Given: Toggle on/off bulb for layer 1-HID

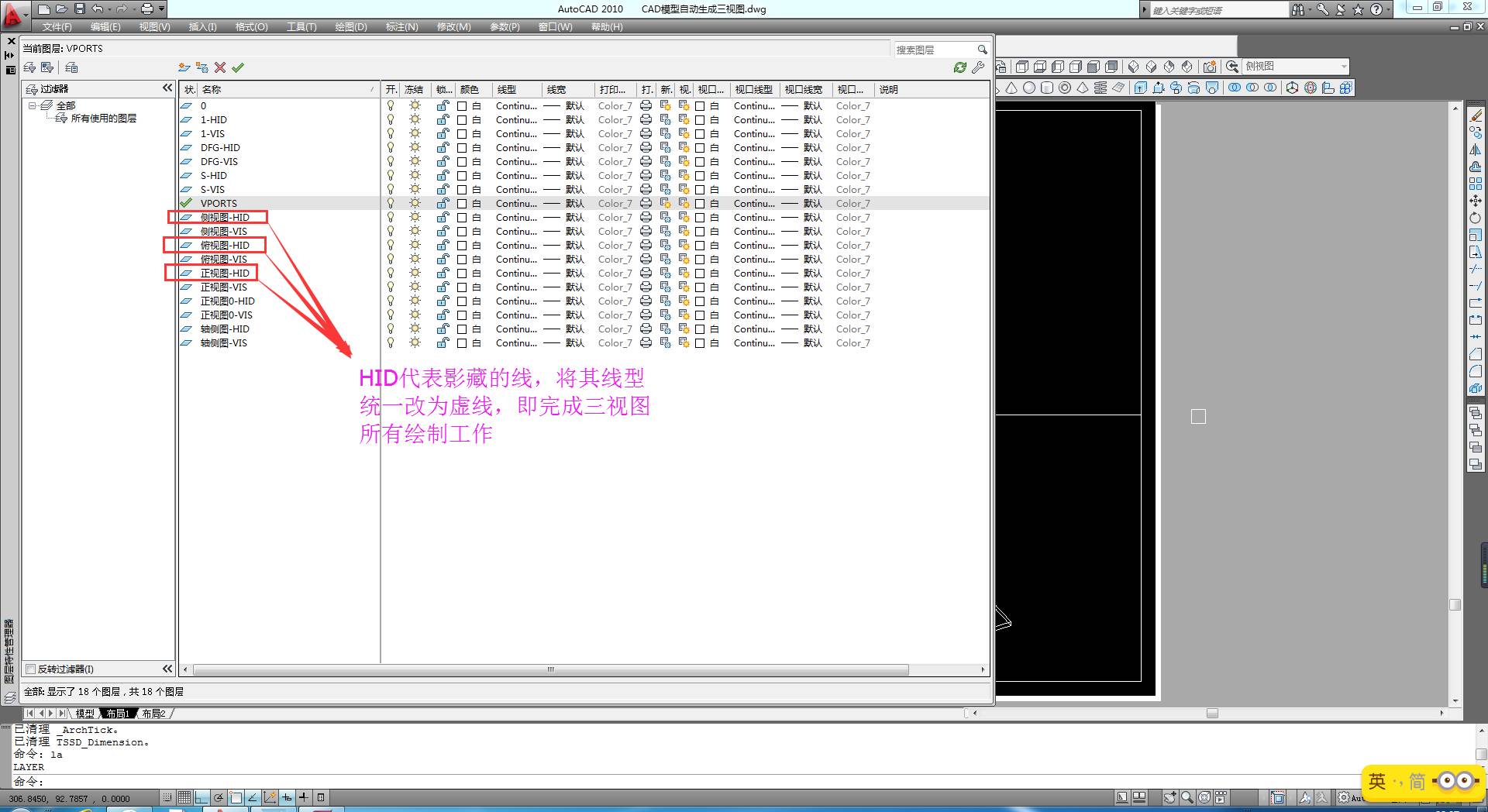Looking at the screenshot, I should (x=391, y=120).
